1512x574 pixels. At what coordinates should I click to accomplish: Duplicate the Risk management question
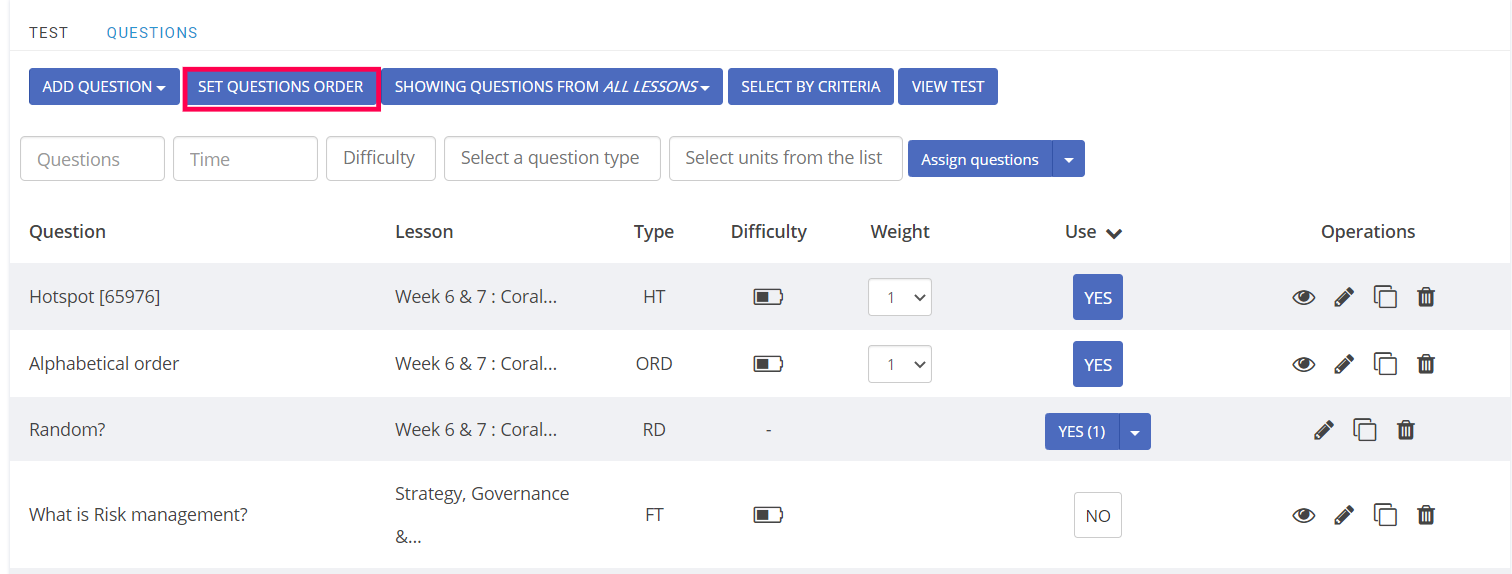[x=1385, y=515]
